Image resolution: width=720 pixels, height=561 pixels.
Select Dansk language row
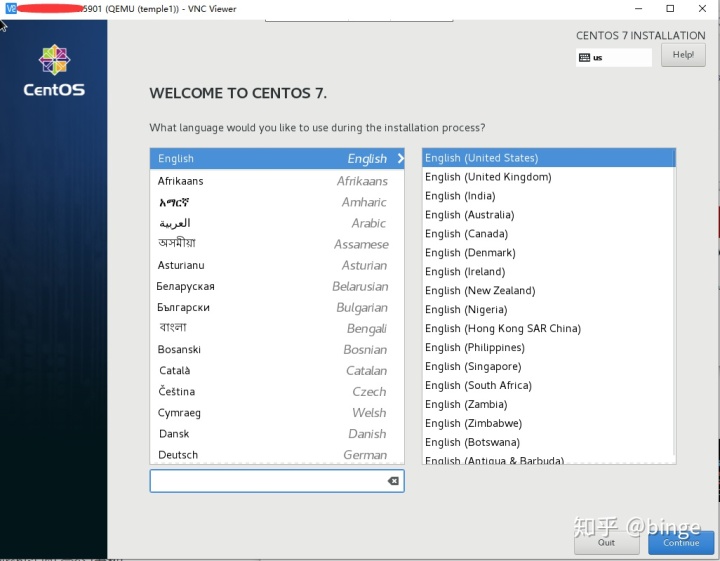pyautogui.click(x=277, y=434)
